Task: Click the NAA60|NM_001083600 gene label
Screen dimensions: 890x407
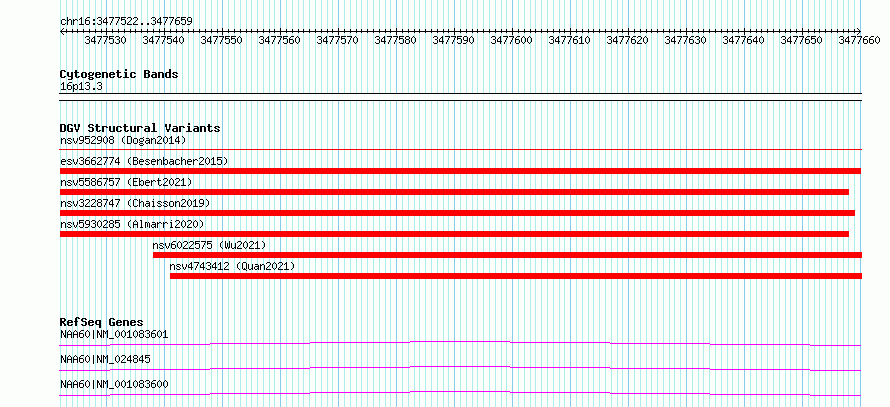Action: (x=114, y=384)
